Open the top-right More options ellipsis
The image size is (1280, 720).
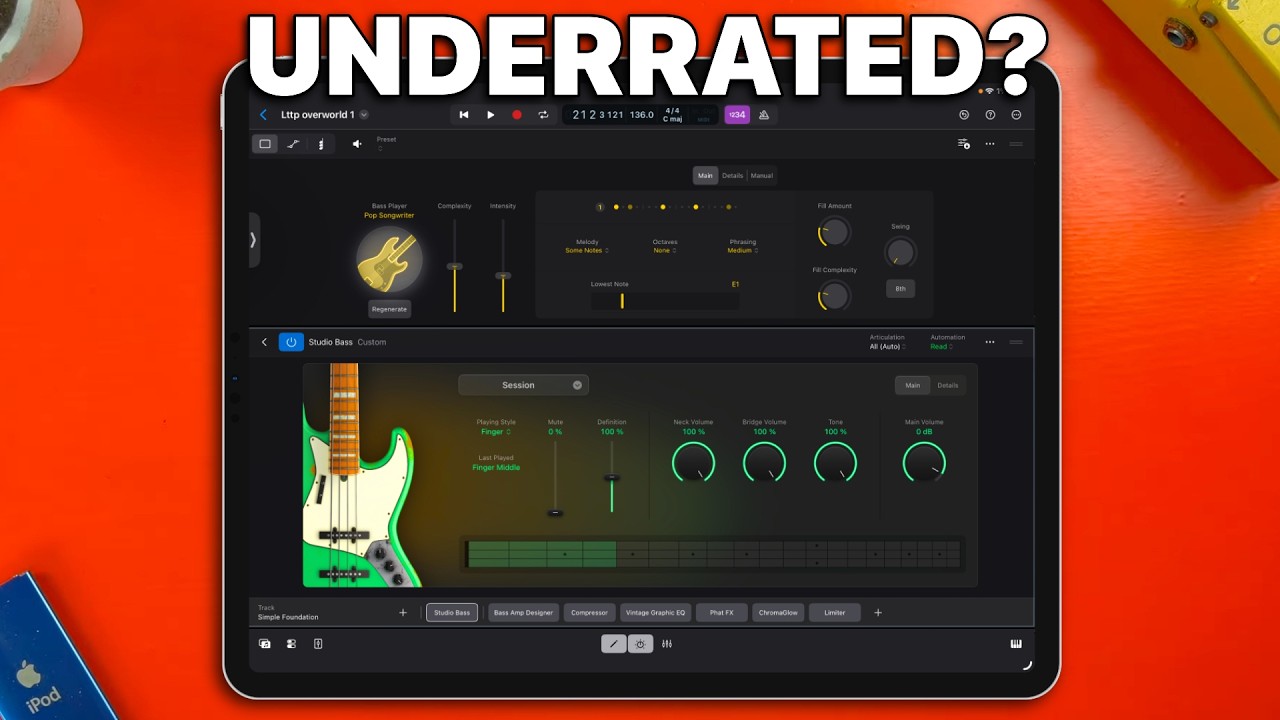click(1016, 115)
